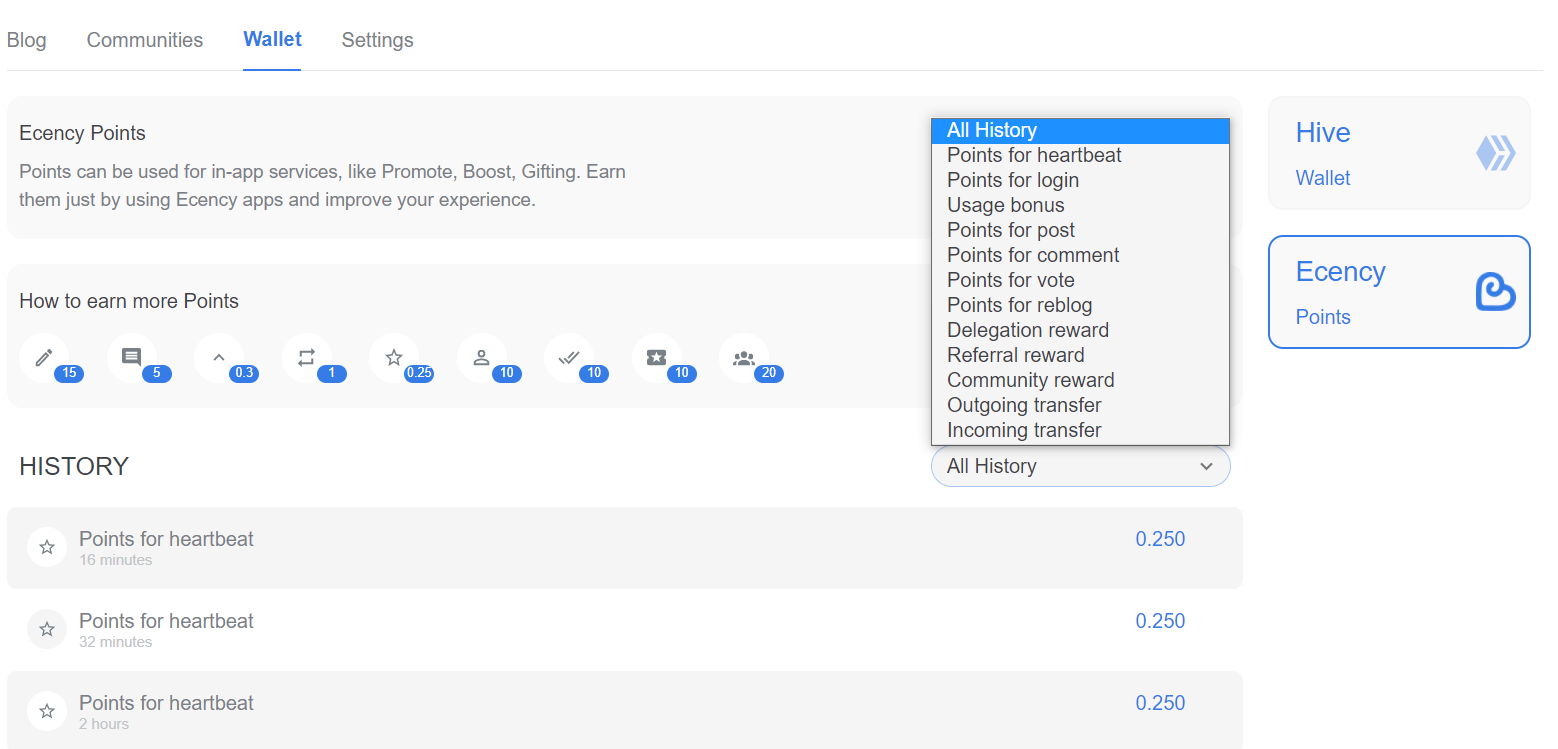Go to the Blog tab
Viewport: 1558px width, 749px height.
click(x=27, y=40)
